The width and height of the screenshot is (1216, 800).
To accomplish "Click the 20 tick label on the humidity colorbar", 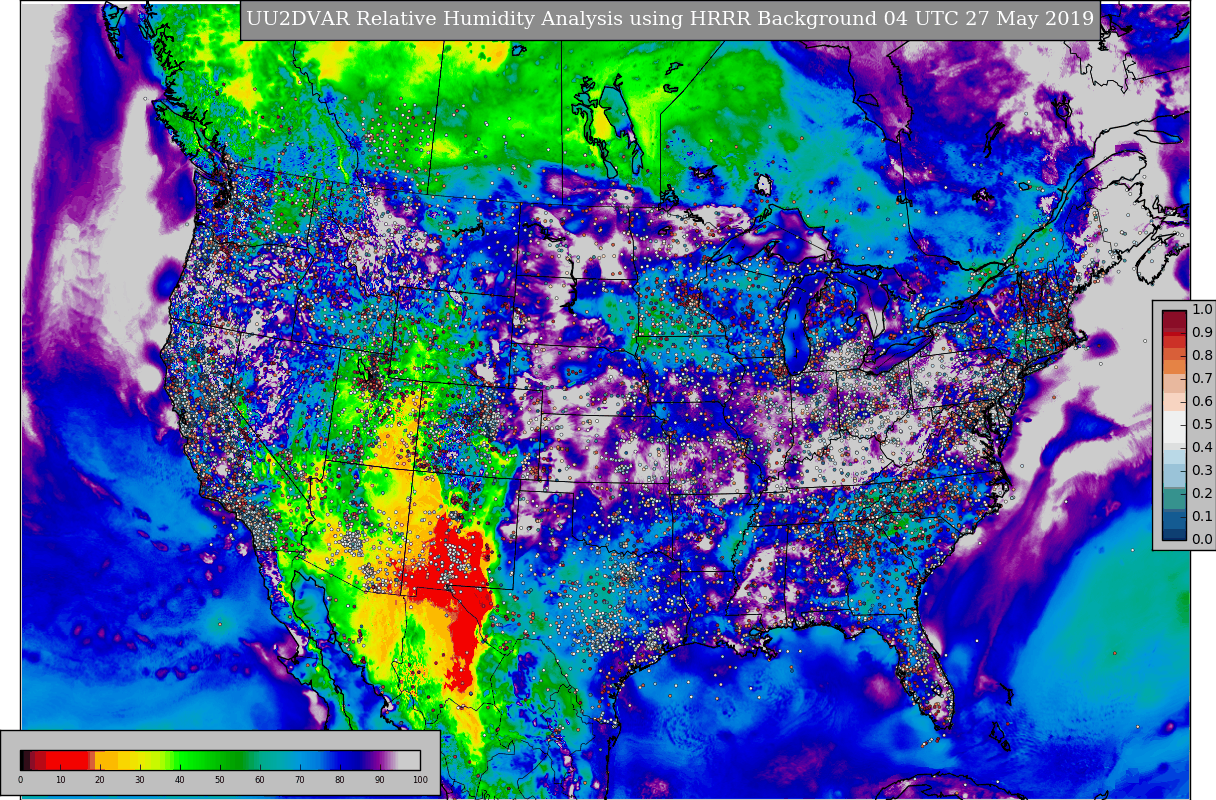I will [x=100, y=780].
